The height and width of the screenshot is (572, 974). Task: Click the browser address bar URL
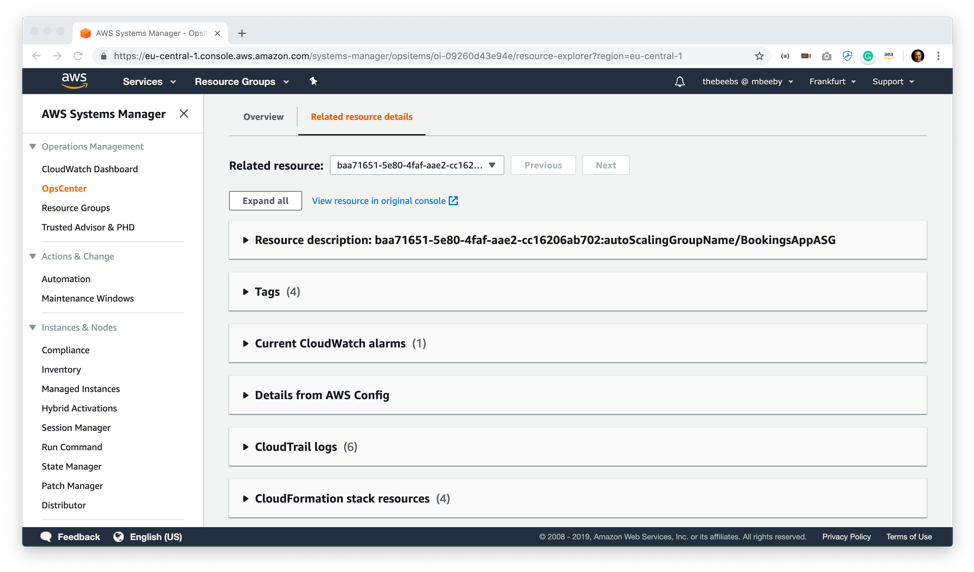[398, 56]
